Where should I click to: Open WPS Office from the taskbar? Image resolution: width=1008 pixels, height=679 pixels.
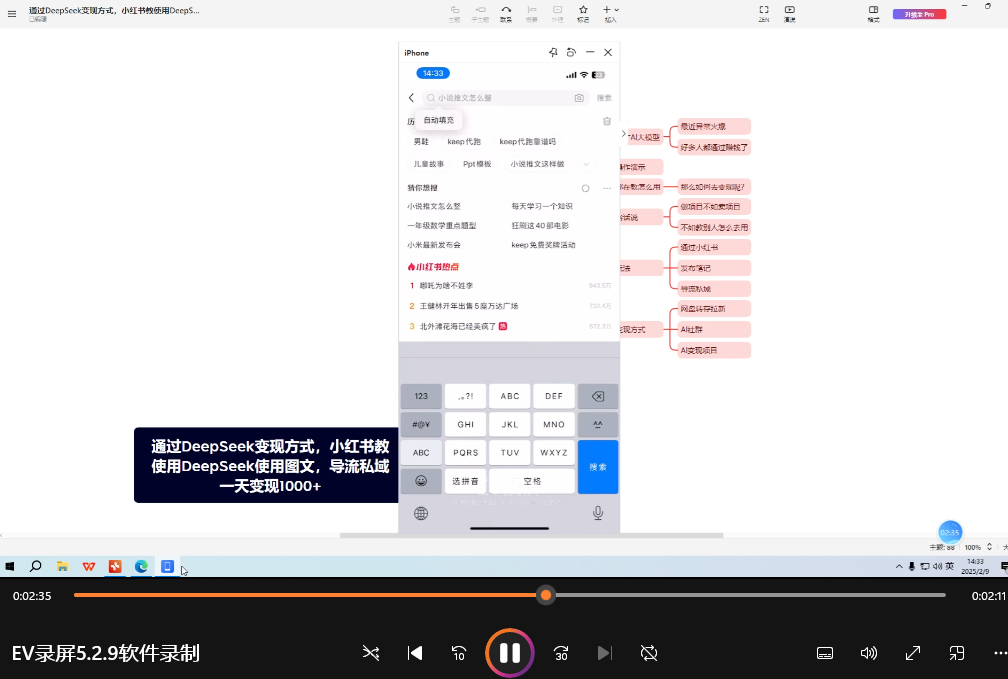(89, 566)
